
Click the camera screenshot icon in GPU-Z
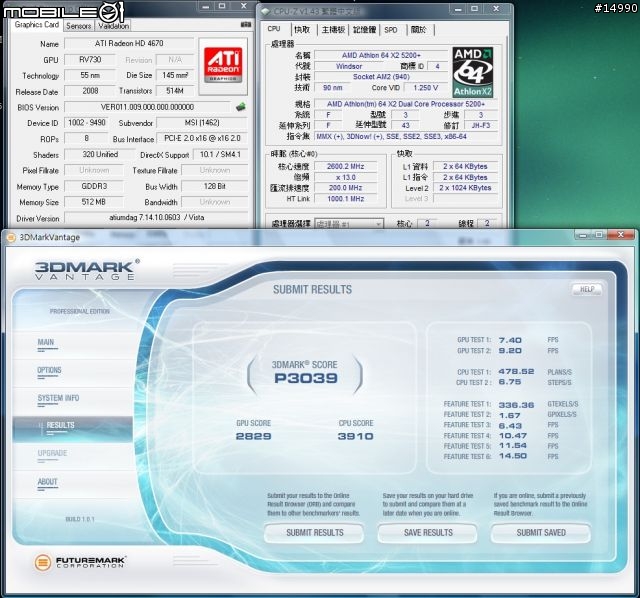(x=246, y=25)
